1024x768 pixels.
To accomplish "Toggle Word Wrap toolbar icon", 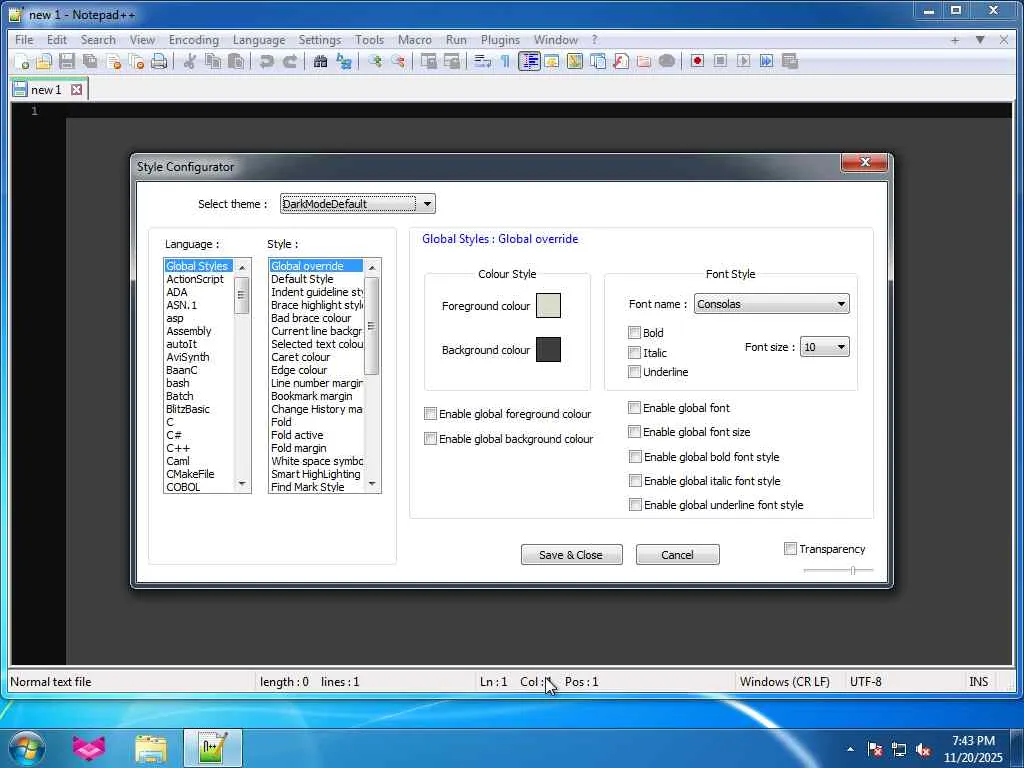I will click(482, 61).
